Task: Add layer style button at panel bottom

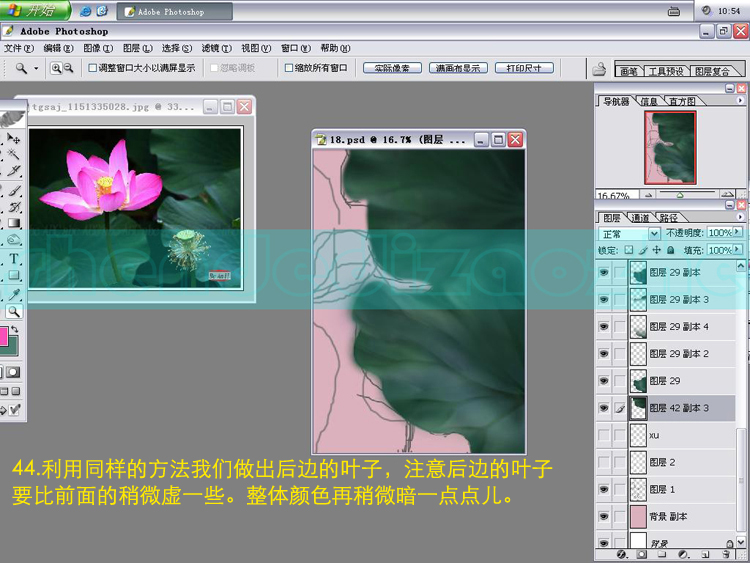Action: pyautogui.click(x=621, y=554)
